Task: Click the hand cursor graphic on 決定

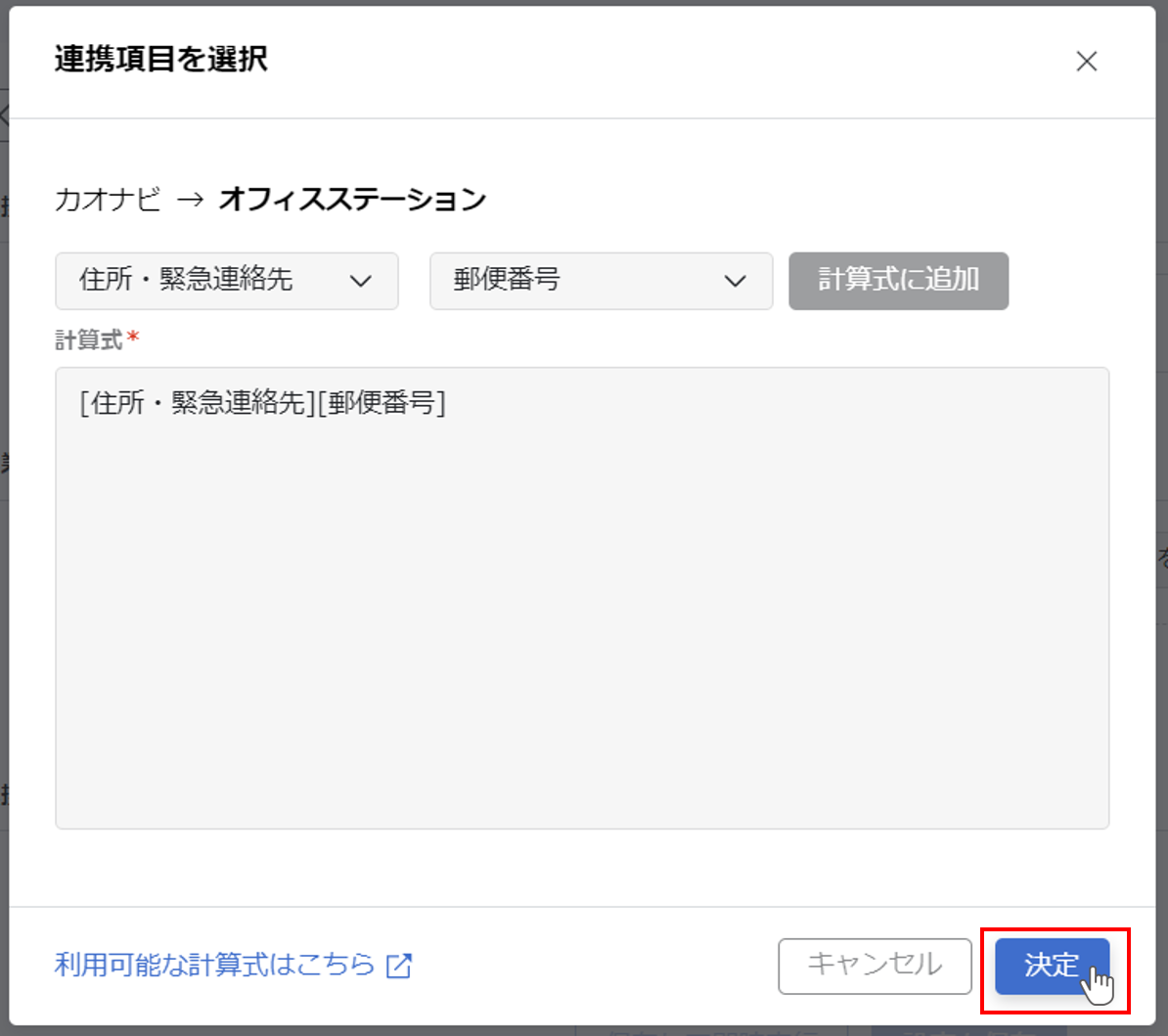Action: tap(1099, 986)
